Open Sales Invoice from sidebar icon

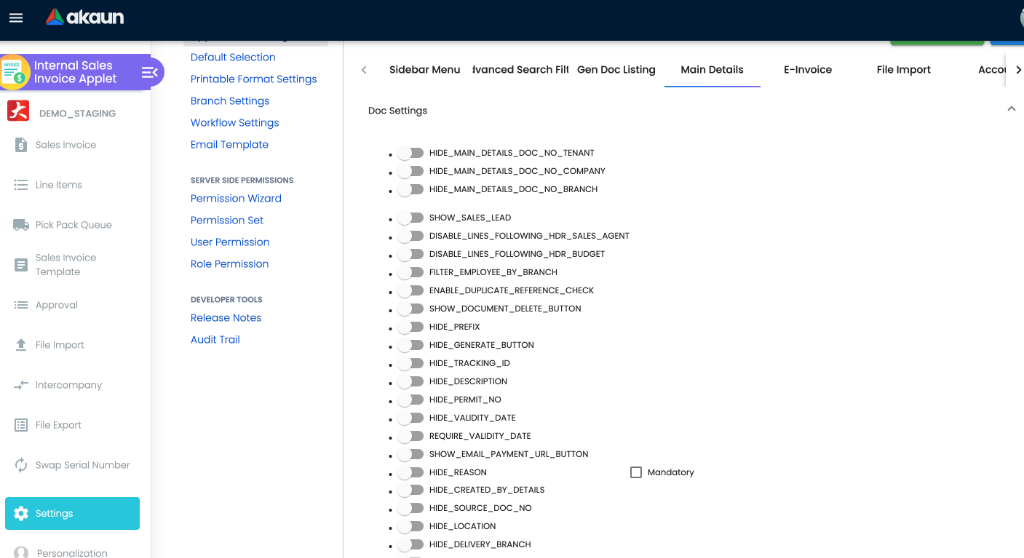(21, 144)
